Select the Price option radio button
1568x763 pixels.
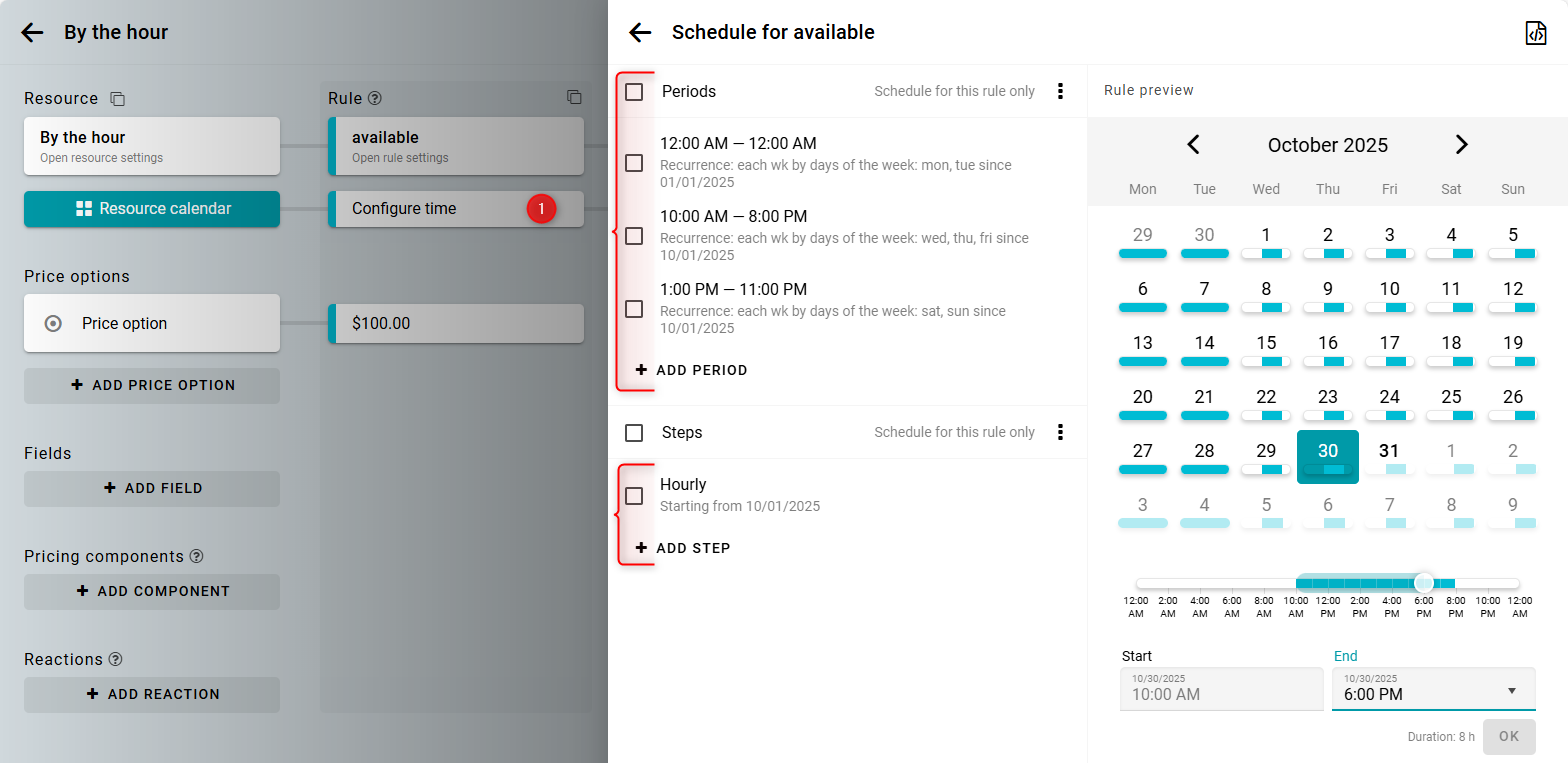pyautogui.click(x=54, y=324)
